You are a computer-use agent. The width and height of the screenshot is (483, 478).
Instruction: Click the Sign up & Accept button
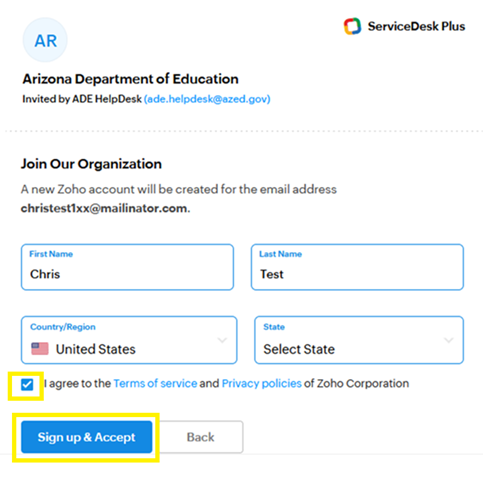(x=87, y=437)
